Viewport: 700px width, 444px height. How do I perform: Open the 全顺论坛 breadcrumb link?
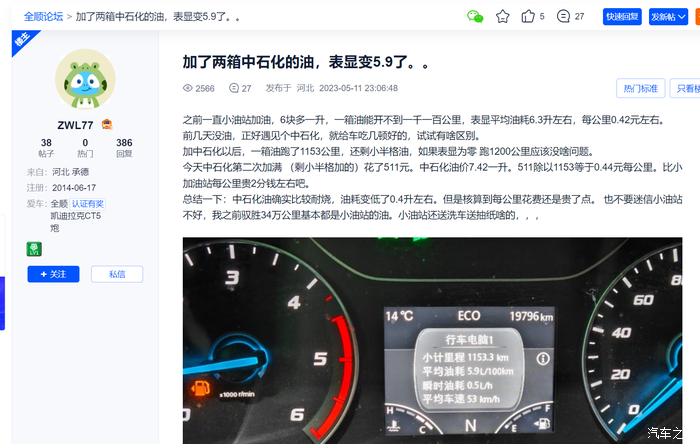[43, 17]
